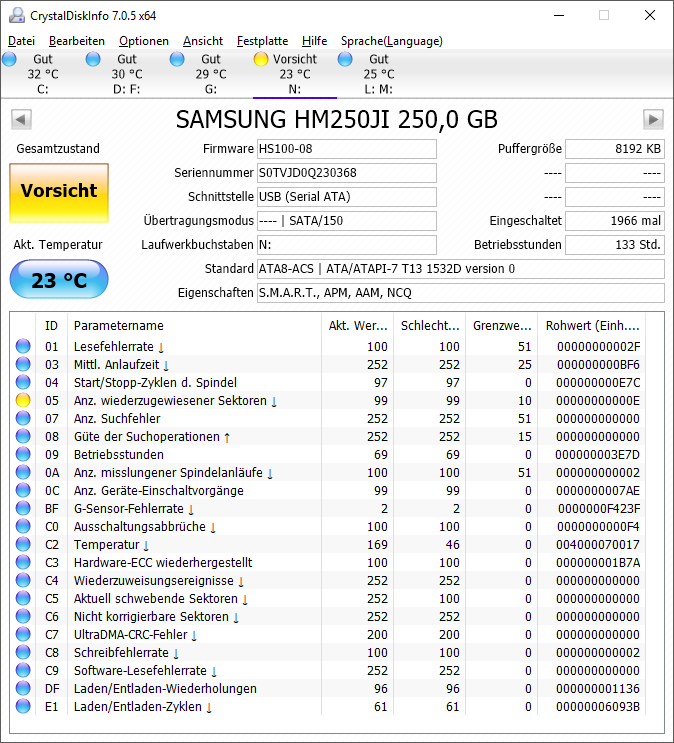
Task: Click the Laufwerkbuchstaben field N:
Action: (346, 245)
